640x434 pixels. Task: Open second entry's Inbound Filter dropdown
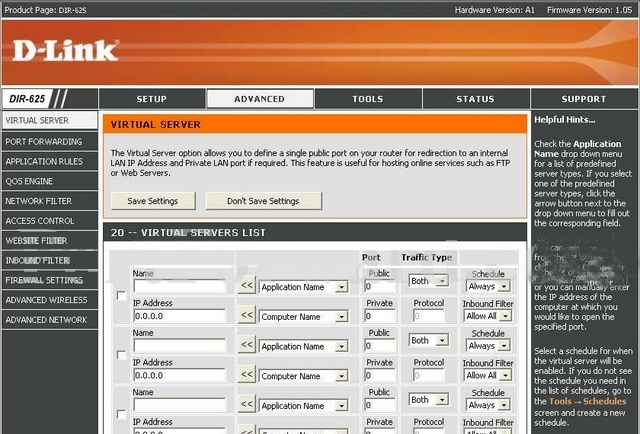point(488,375)
